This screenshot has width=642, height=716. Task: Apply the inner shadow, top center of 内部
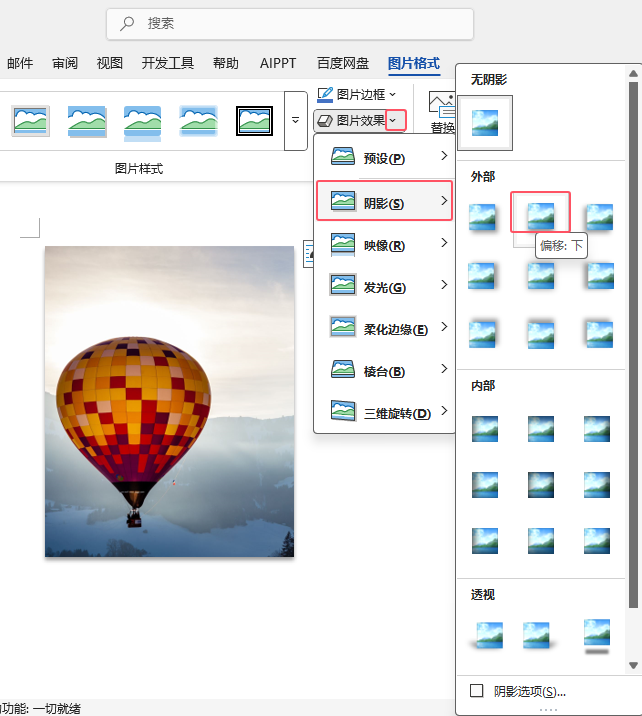point(541,429)
